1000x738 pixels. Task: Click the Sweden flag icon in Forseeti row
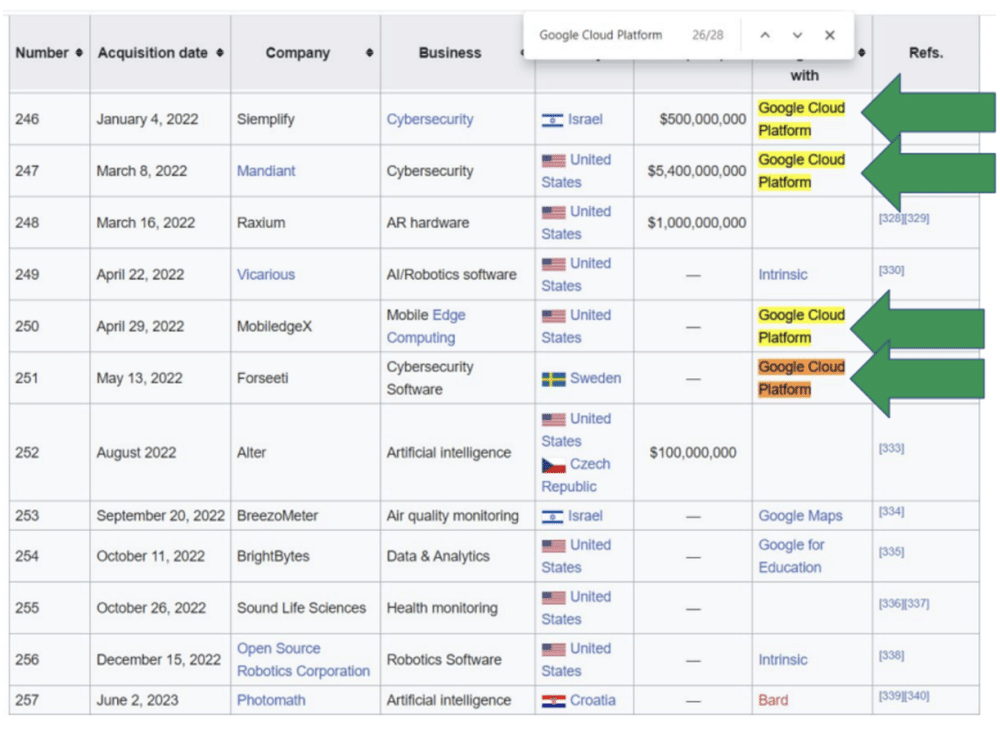[554, 378]
